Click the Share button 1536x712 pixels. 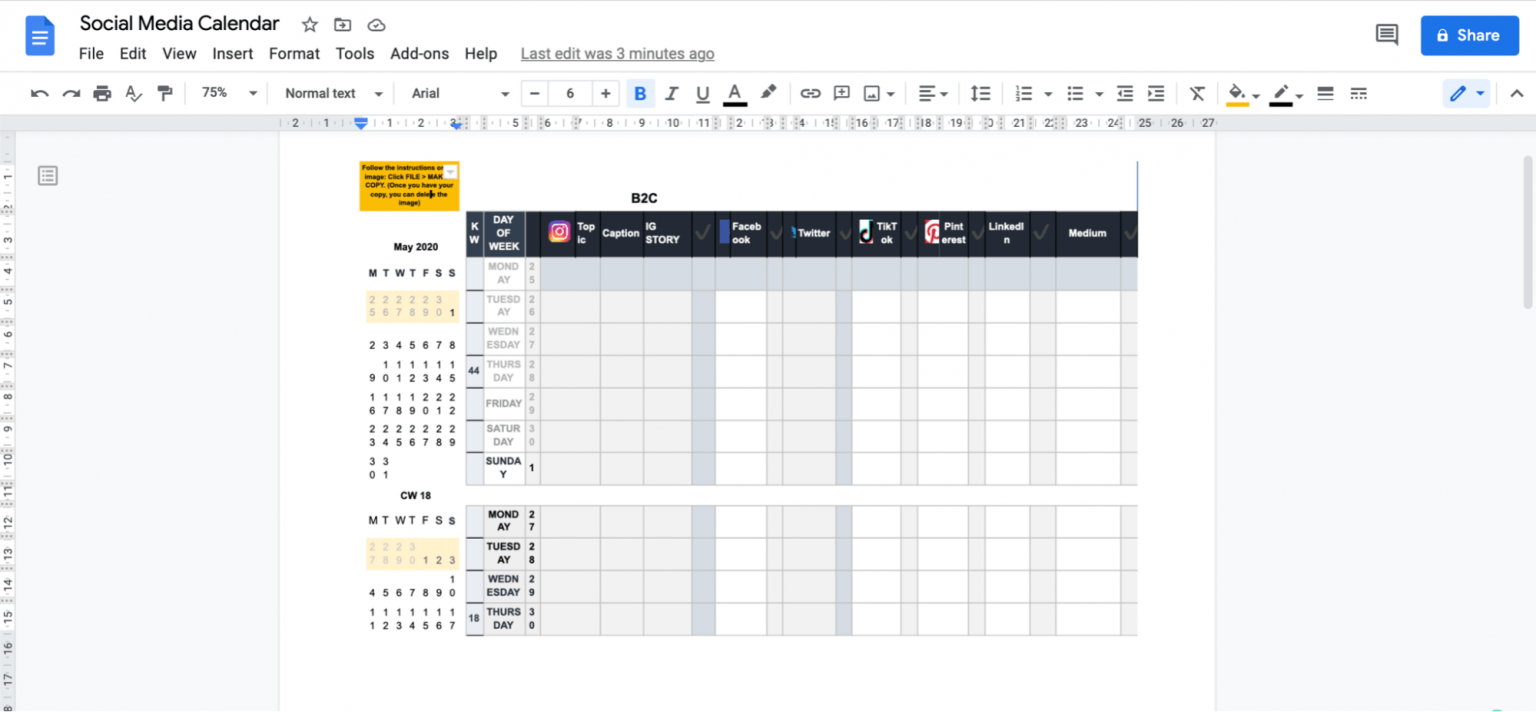[1469, 34]
